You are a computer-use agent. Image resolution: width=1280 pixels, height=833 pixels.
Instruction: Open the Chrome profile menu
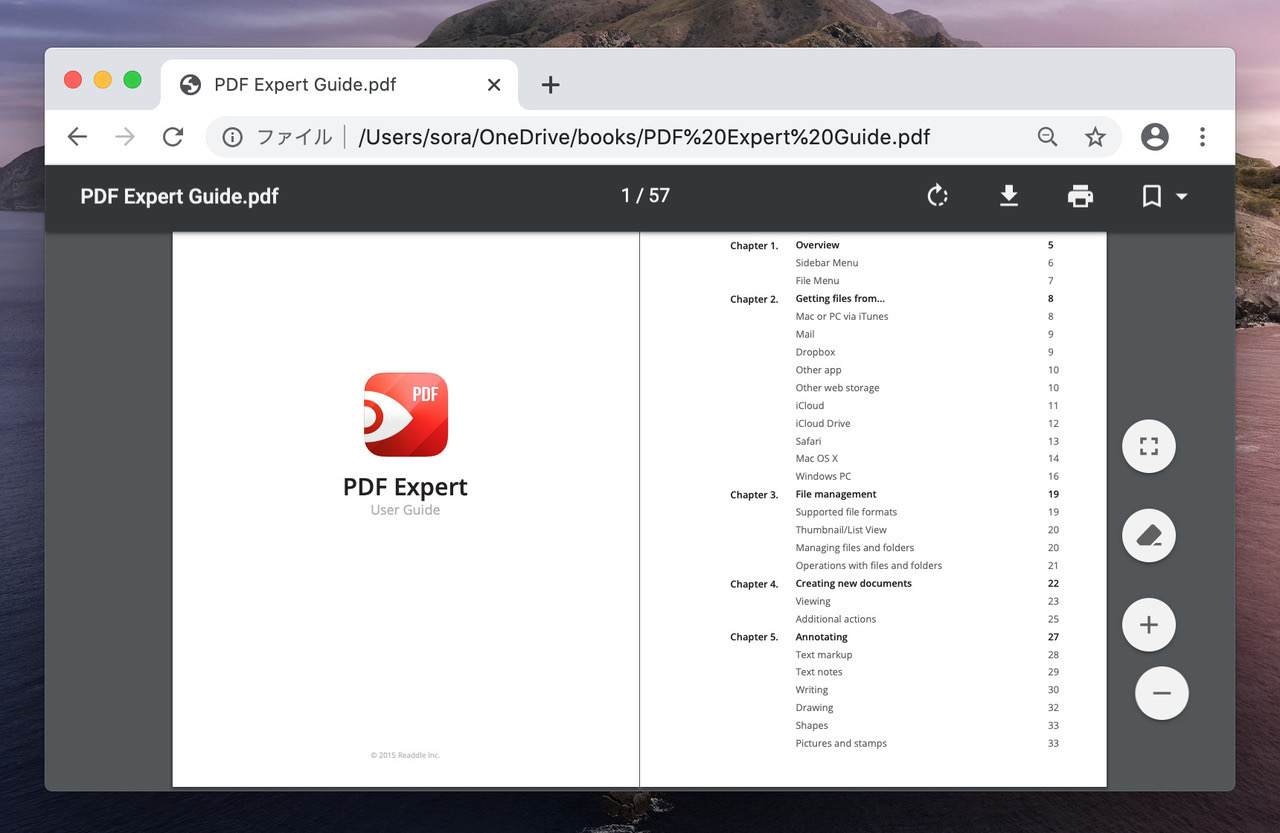click(x=1155, y=137)
